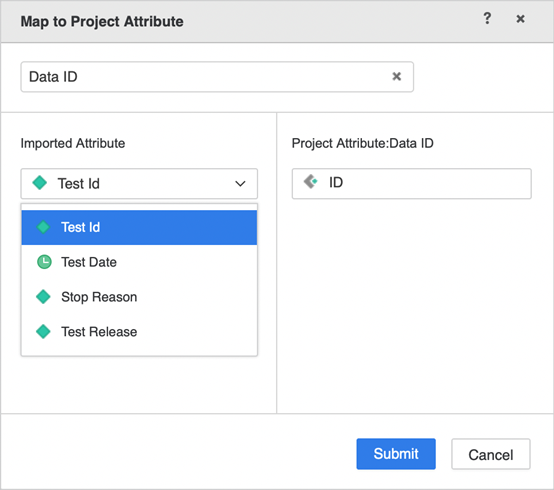
Task: Click diamond icon next to Stop Reason
Action: point(43,296)
